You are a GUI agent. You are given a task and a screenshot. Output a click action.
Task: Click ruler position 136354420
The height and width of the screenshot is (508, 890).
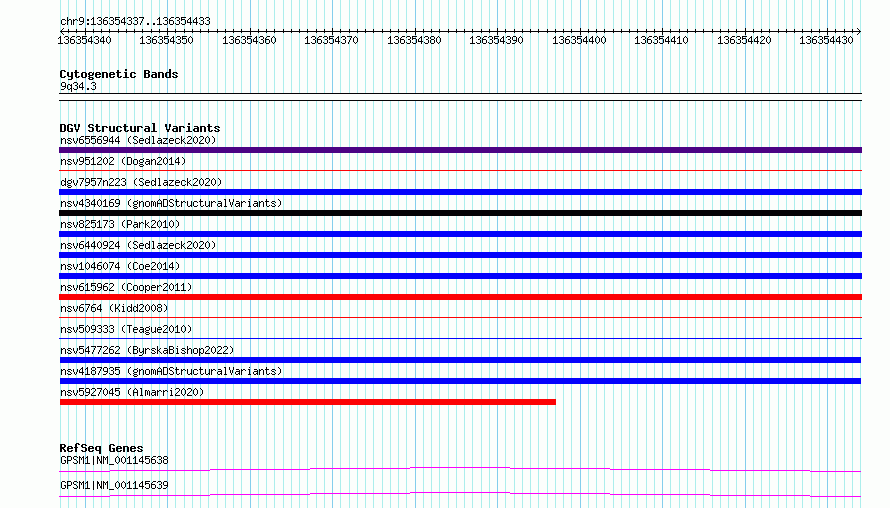point(744,40)
